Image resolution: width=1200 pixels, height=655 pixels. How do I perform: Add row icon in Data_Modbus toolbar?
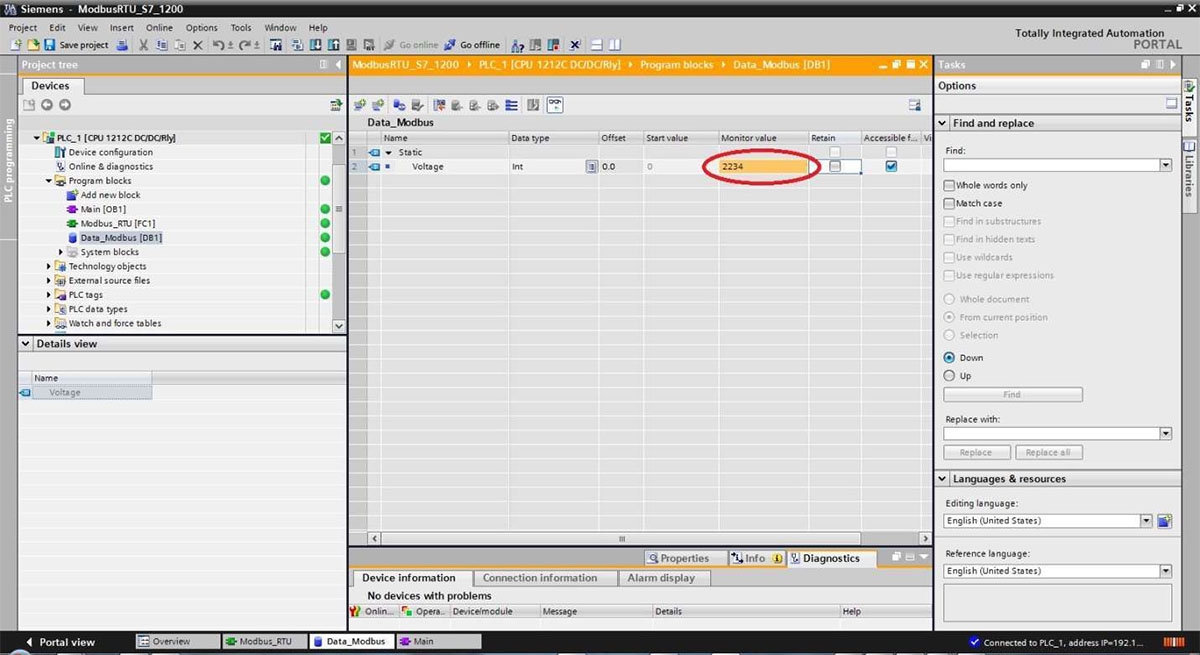377,105
